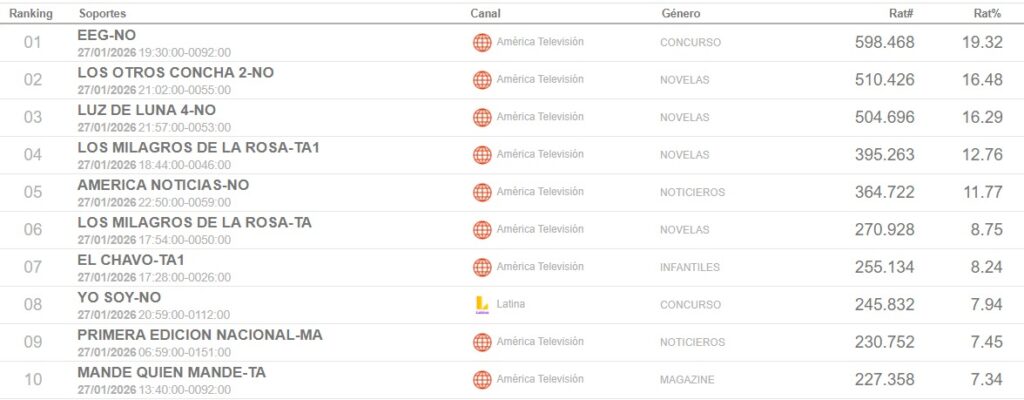
Task: Open the YO SOY-NO program title
Action: point(119,297)
